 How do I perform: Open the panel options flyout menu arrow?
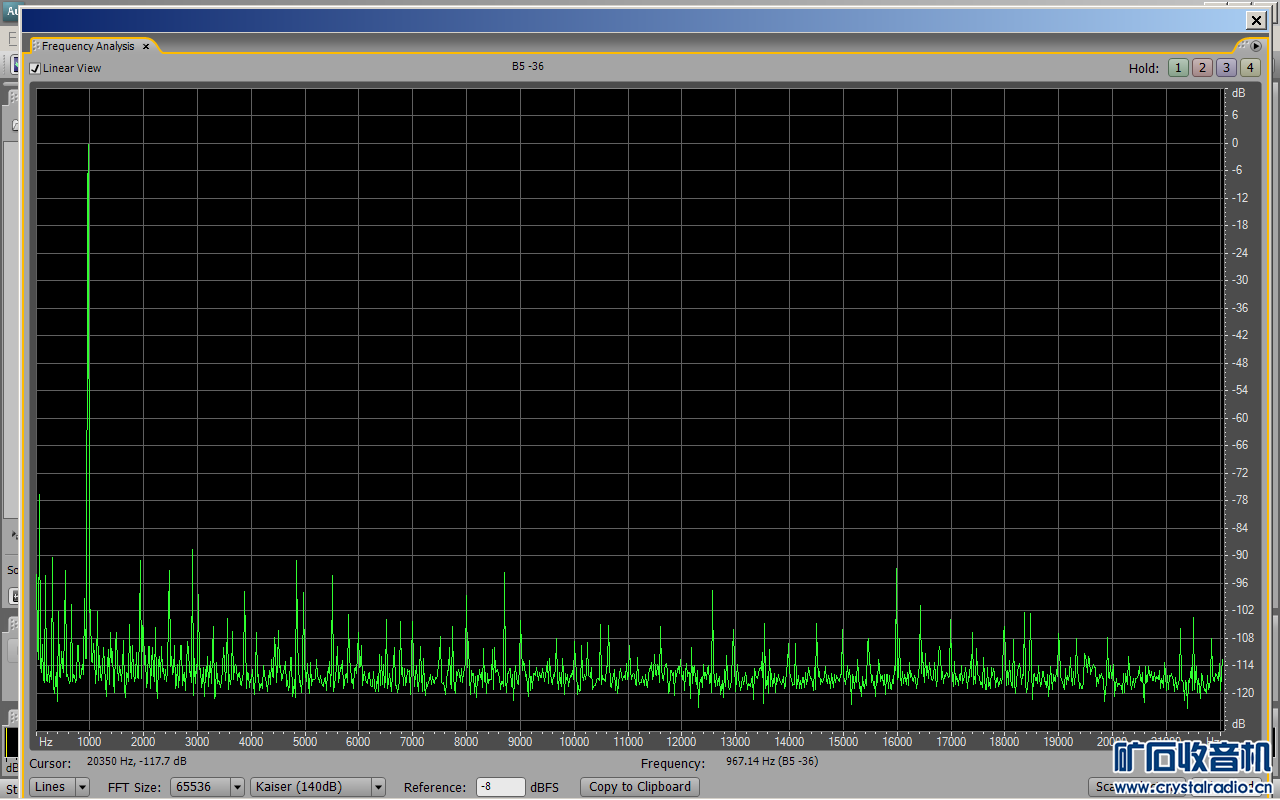pos(1256,46)
